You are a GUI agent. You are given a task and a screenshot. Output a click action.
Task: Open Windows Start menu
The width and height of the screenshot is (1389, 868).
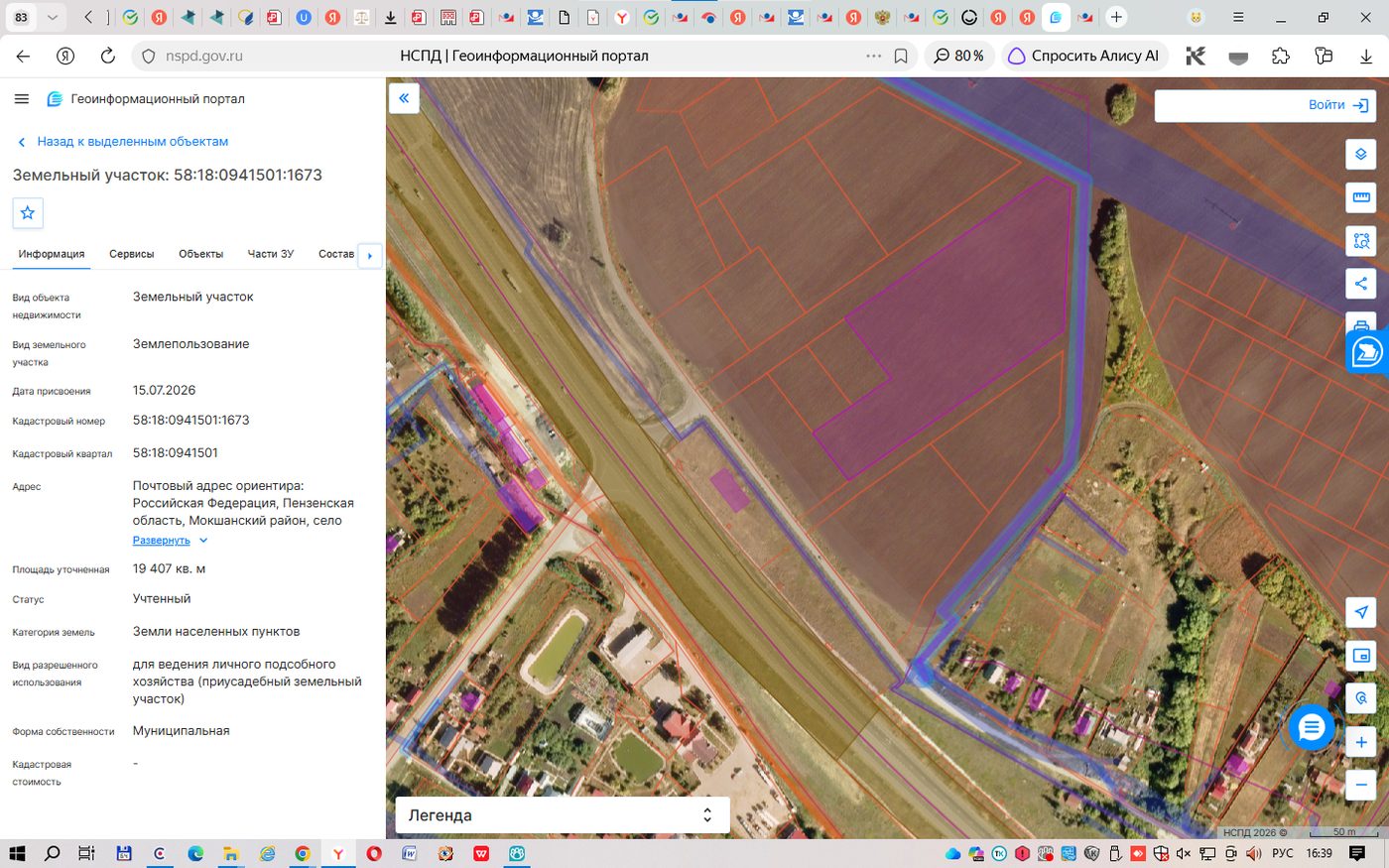[17, 853]
